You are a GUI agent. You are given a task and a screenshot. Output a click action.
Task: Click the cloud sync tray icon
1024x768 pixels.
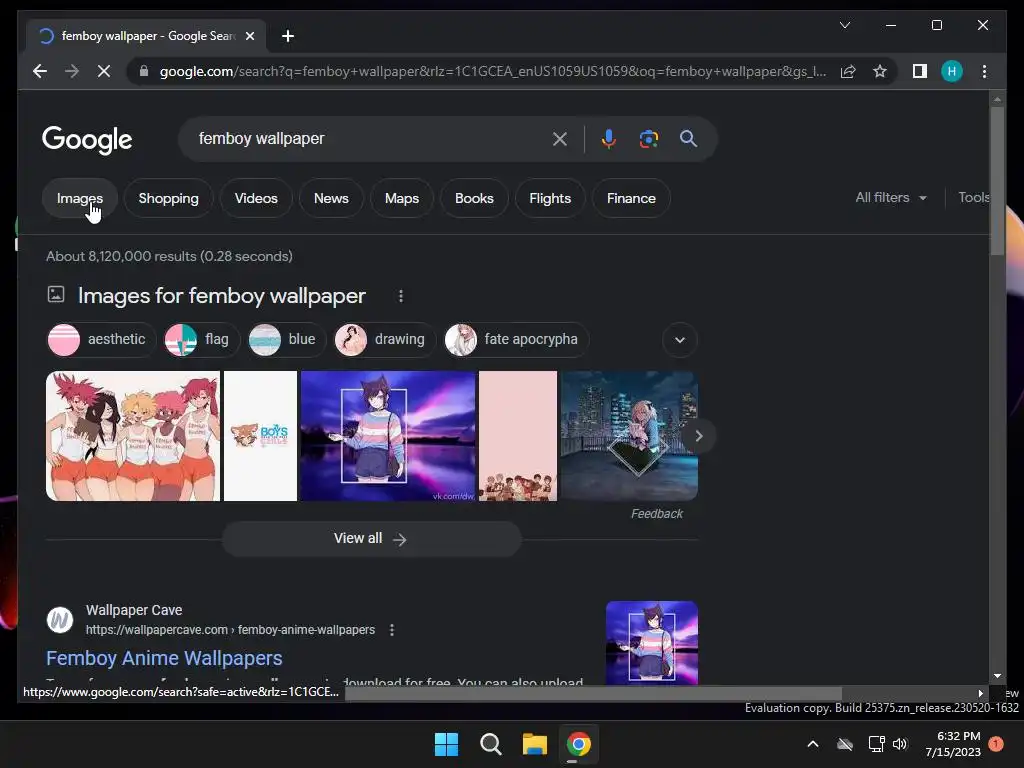coord(845,744)
